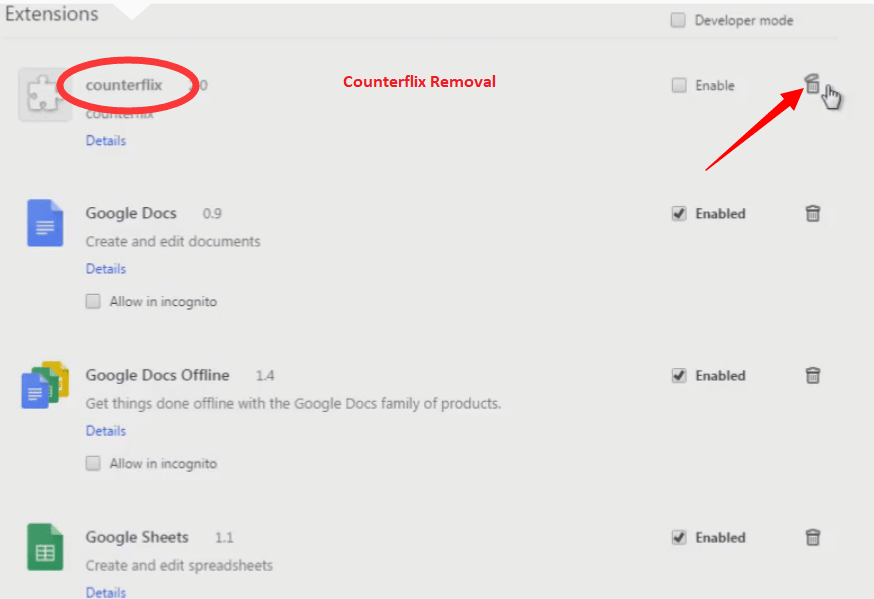Click the counterflix puzzle piece icon

[x=45, y=95]
